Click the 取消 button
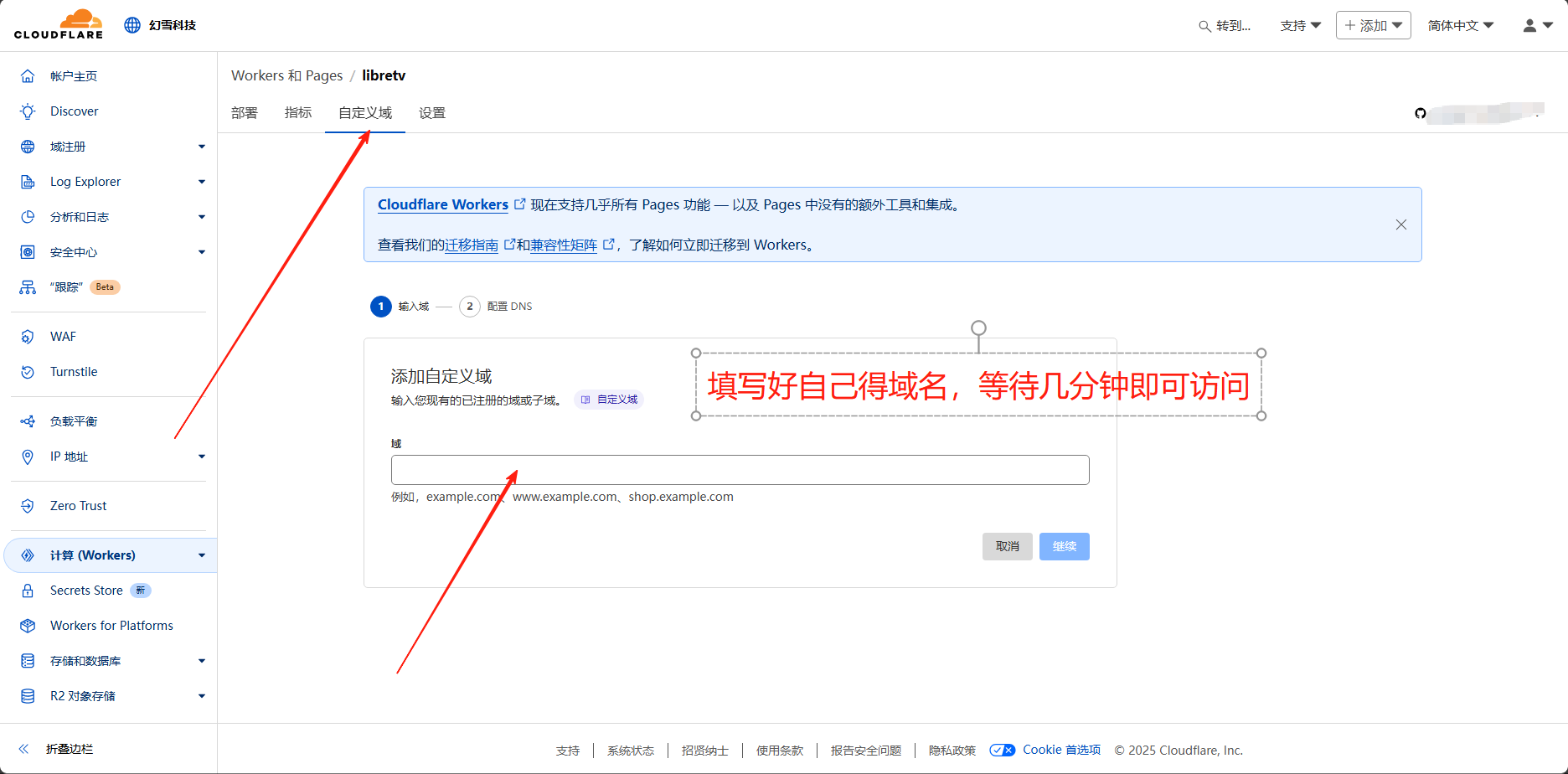This screenshot has height=774, width=1568. click(1008, 546)
